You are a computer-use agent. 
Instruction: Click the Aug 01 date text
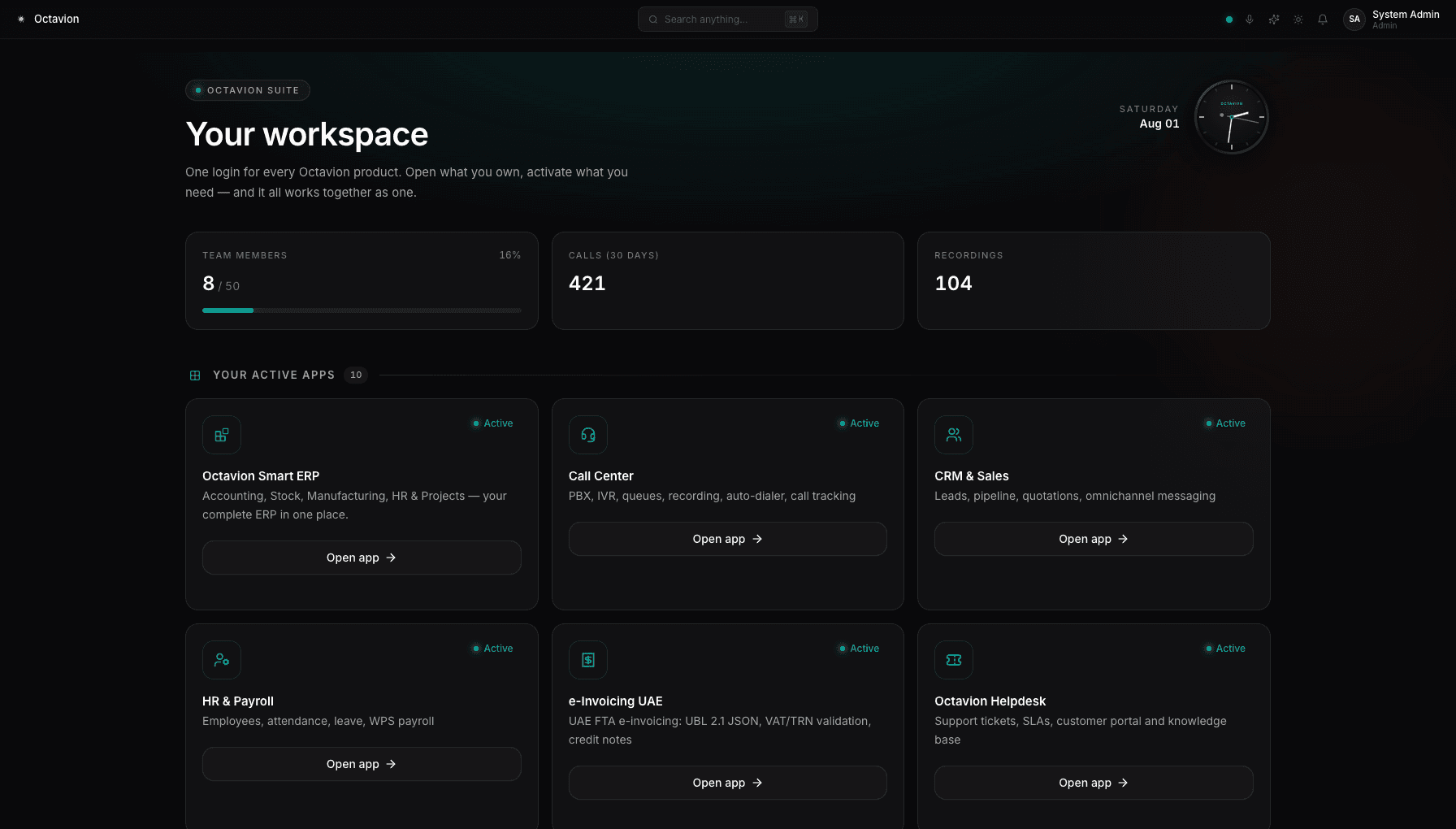click(x=1159, y=124)
